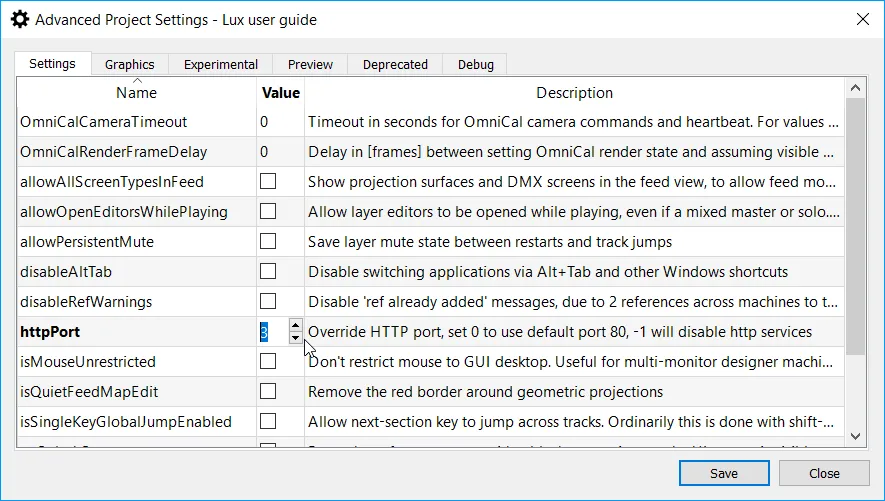Open the Graphics tab
The width and height of the screenshot is (885, 501).
pos(129,64)
